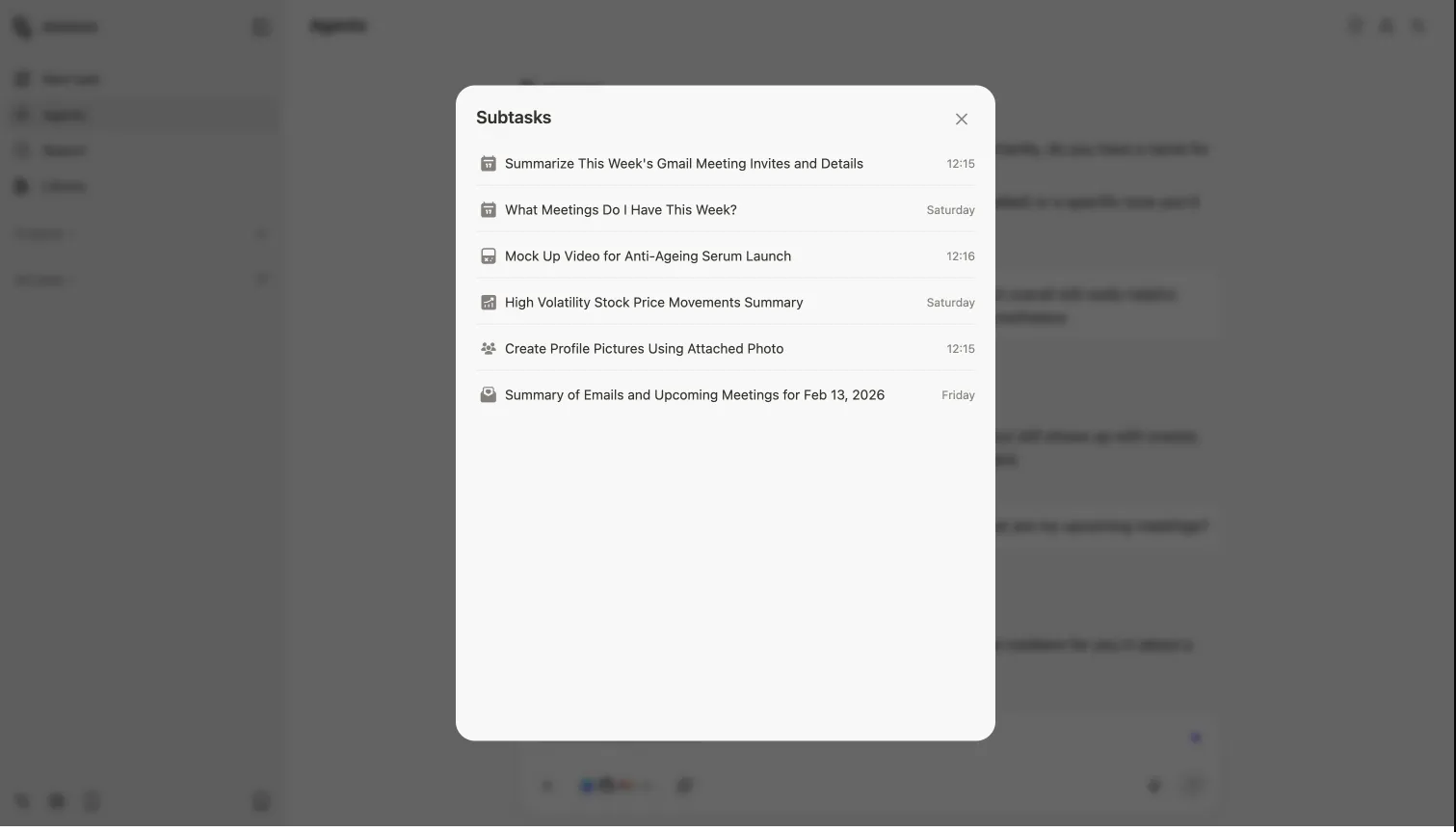The width and height of the screenshot is (1456, 832).
Task: Close the Subtasks dialog
Action: tap(961, 120)
